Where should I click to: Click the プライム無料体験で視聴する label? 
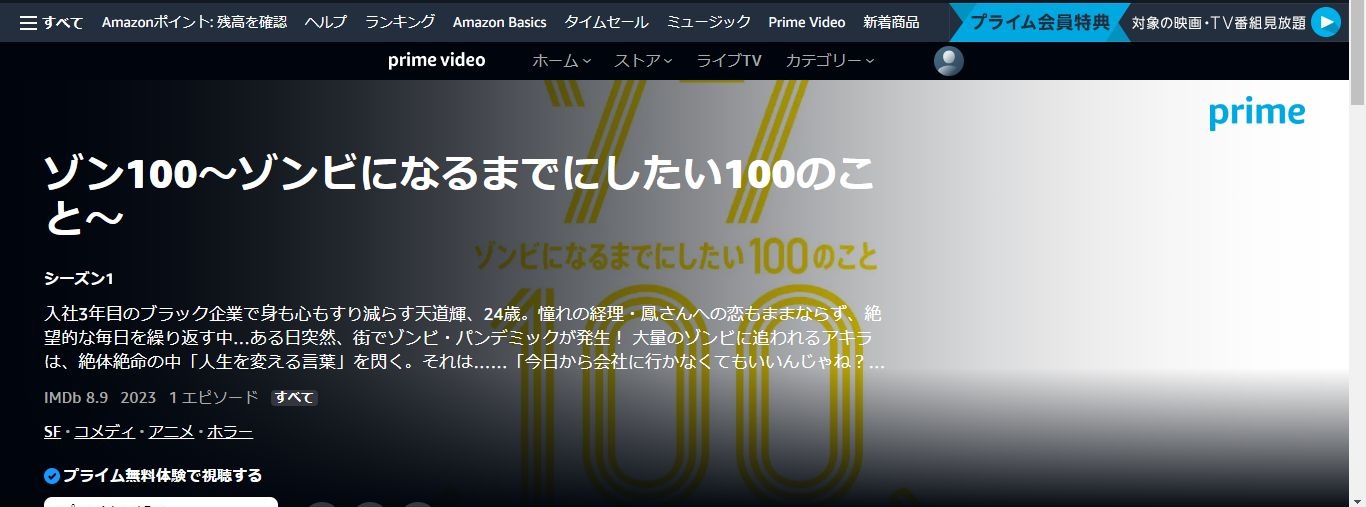tap(163, 476)
